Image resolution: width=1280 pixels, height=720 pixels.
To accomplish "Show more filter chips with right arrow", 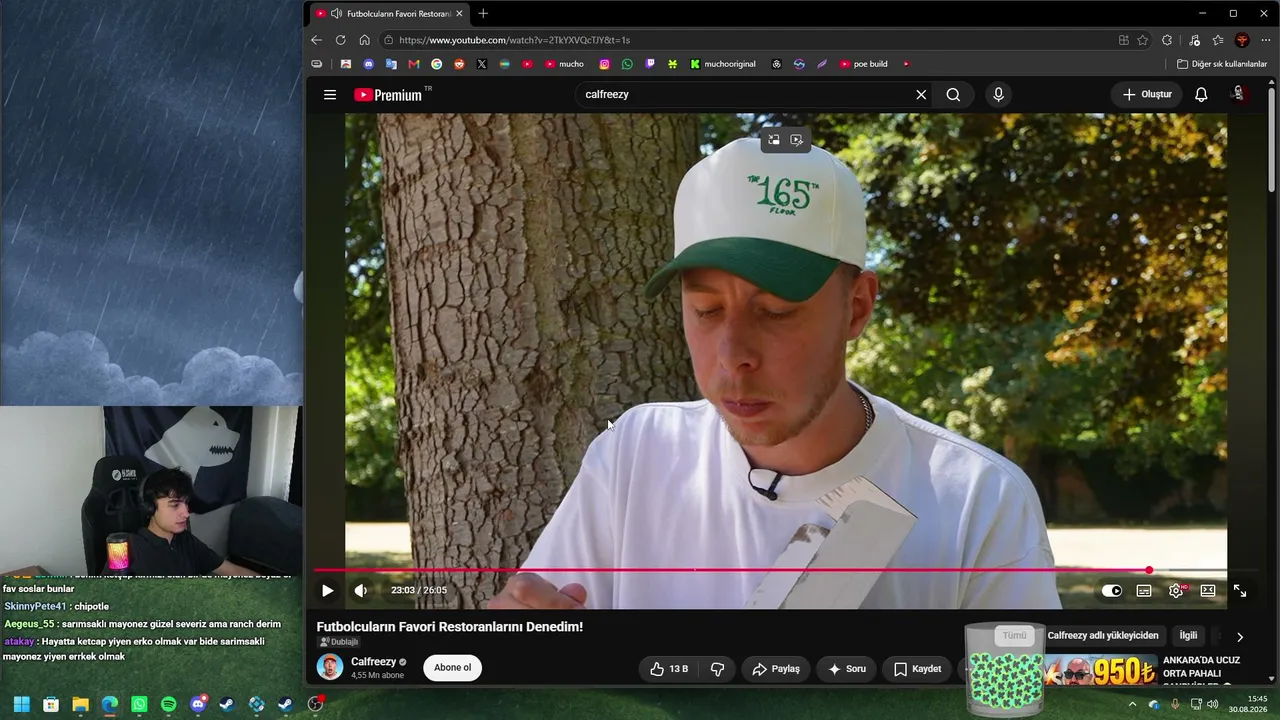I will (x=1240, y=637).
